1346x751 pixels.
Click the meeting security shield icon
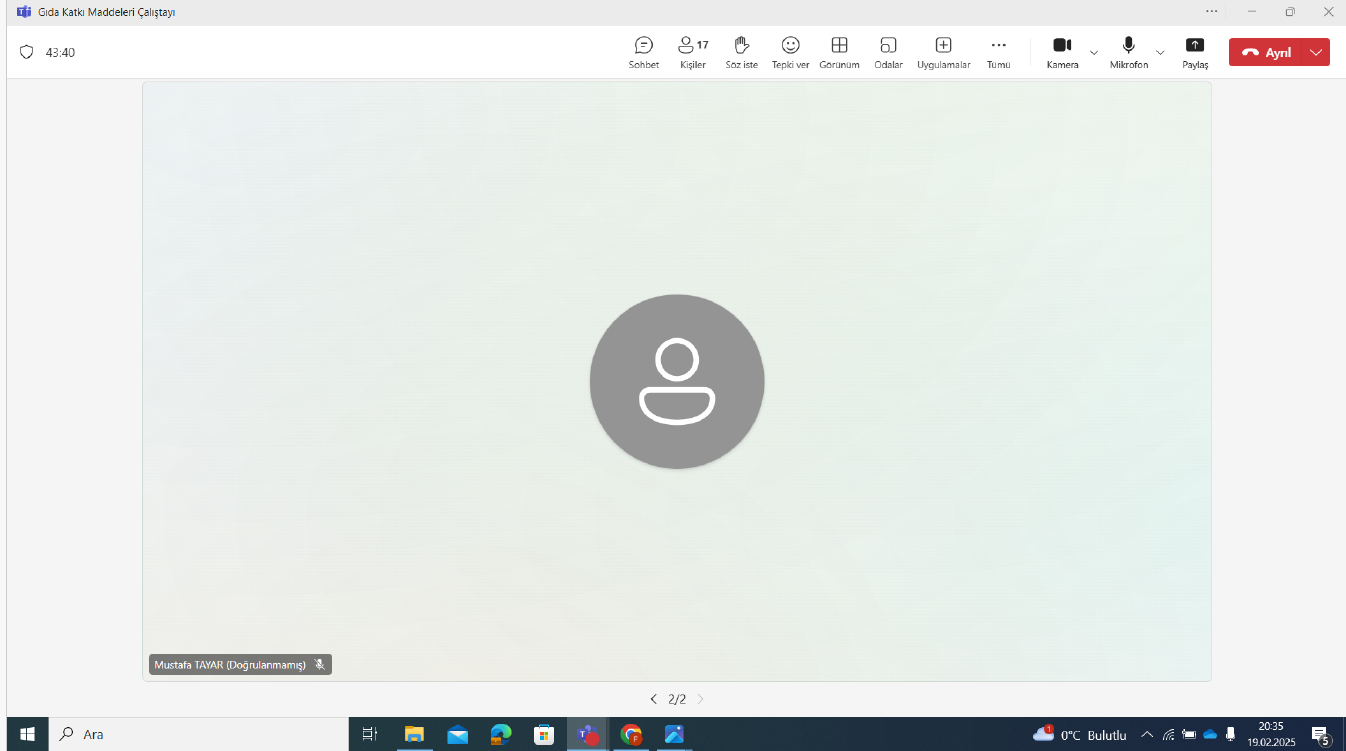pyautogui.click(x=27, y=52)
